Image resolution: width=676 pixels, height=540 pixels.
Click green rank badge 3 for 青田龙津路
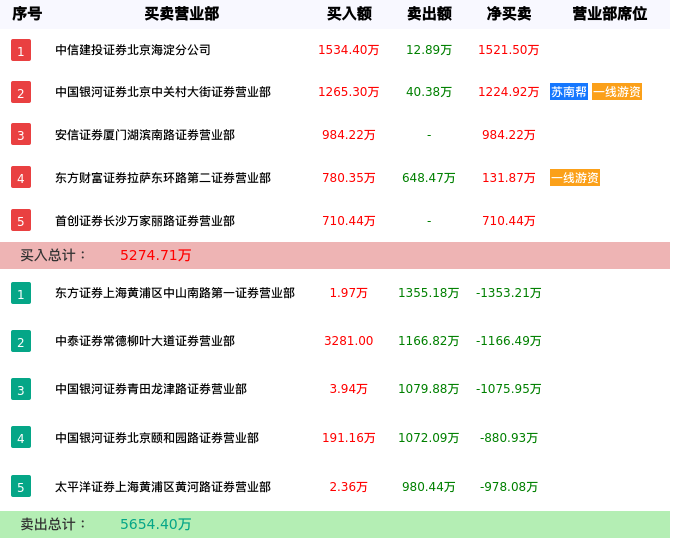click(21, 389)
